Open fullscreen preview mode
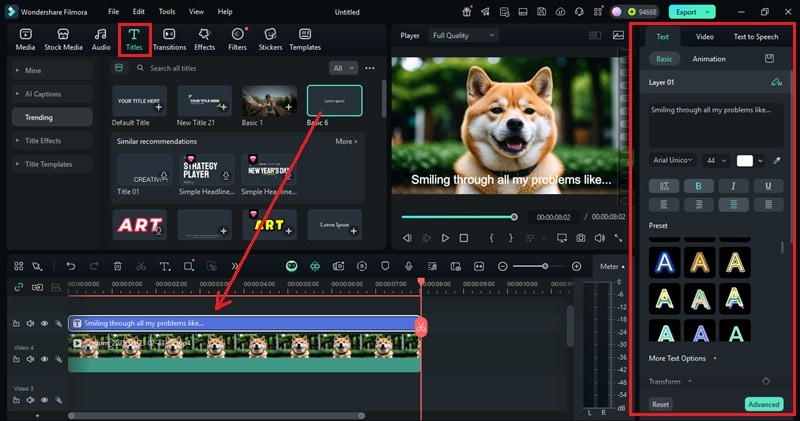 (618, 238)
